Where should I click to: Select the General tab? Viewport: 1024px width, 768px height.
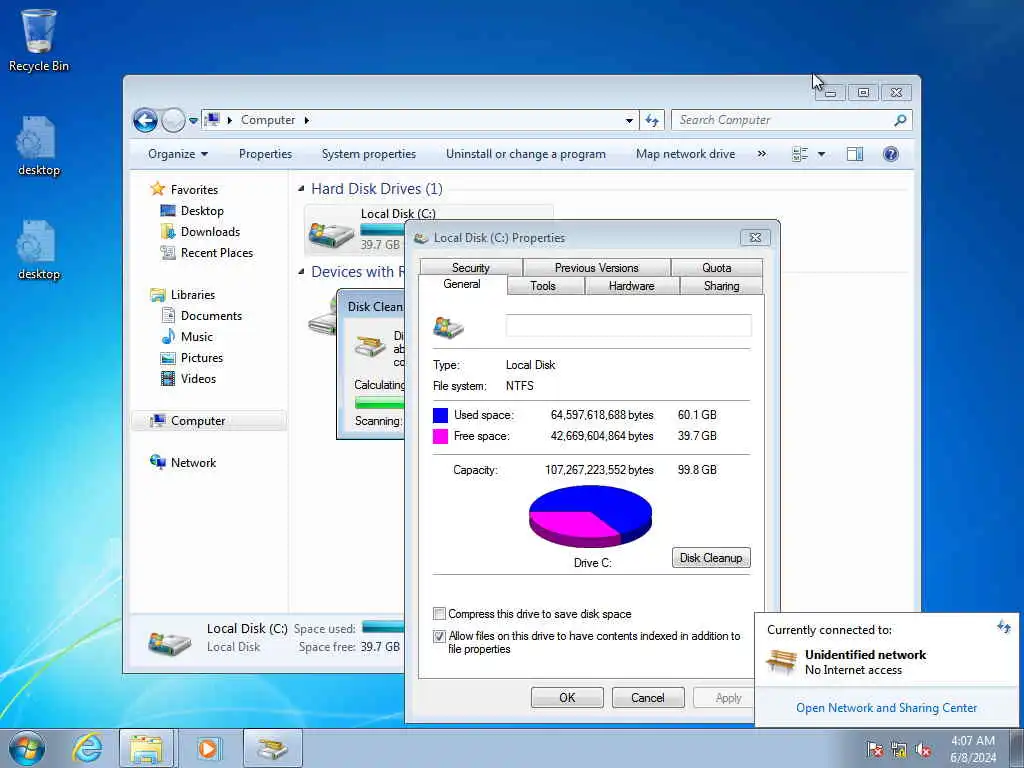(462, 284)
